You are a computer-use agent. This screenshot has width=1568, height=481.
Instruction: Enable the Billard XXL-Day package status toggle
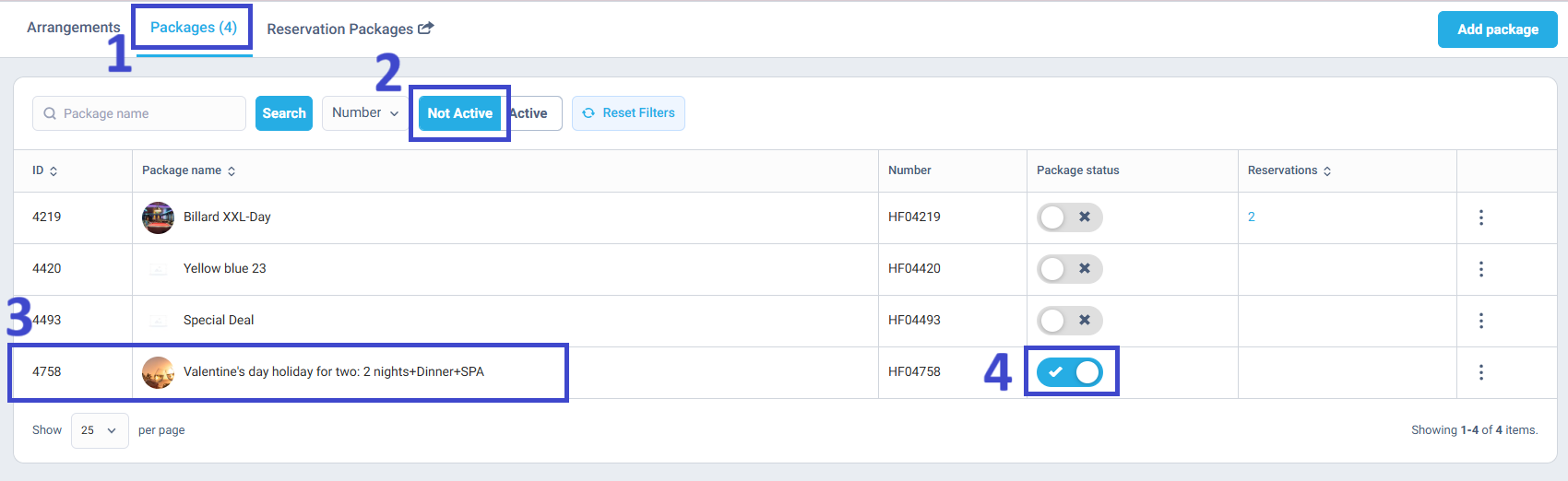click(1070, 217)
